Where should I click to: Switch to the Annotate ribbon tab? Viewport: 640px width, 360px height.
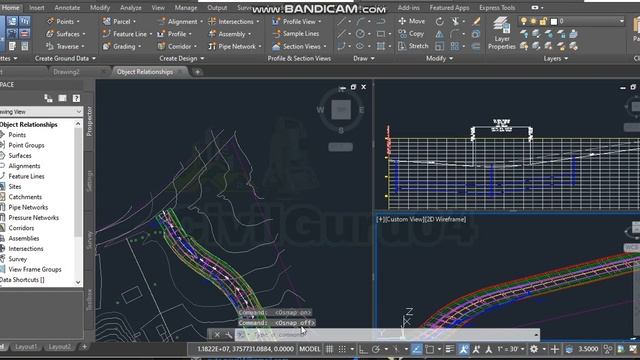tap(67, 8)
